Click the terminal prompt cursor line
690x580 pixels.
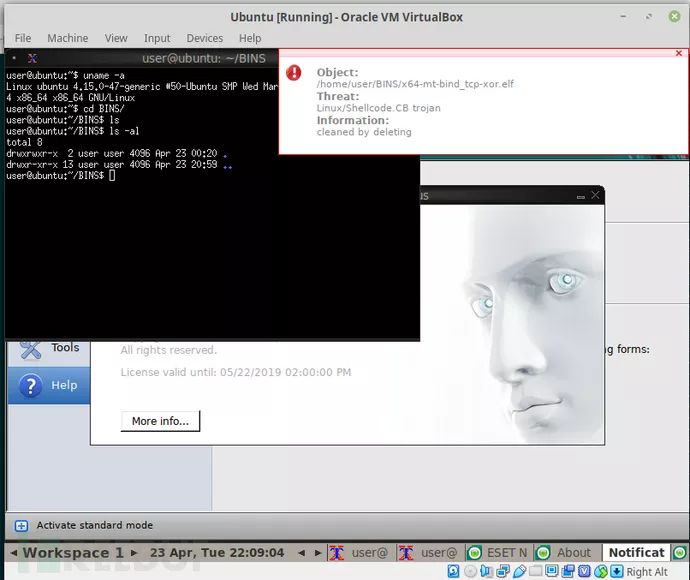pos(61,175)
